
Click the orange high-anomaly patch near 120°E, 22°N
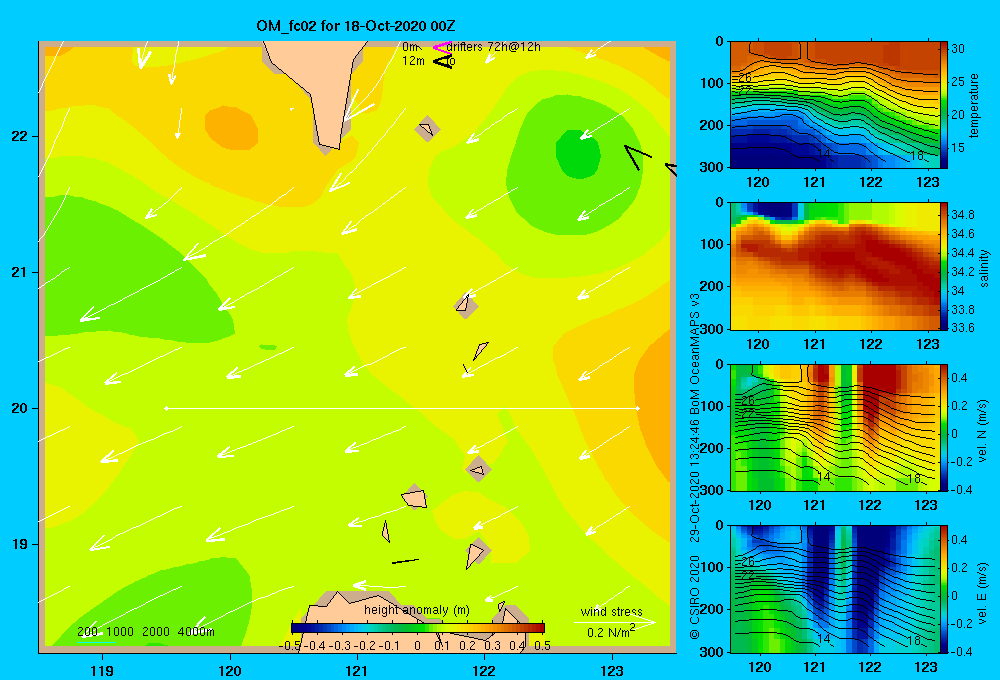(232, 128)
